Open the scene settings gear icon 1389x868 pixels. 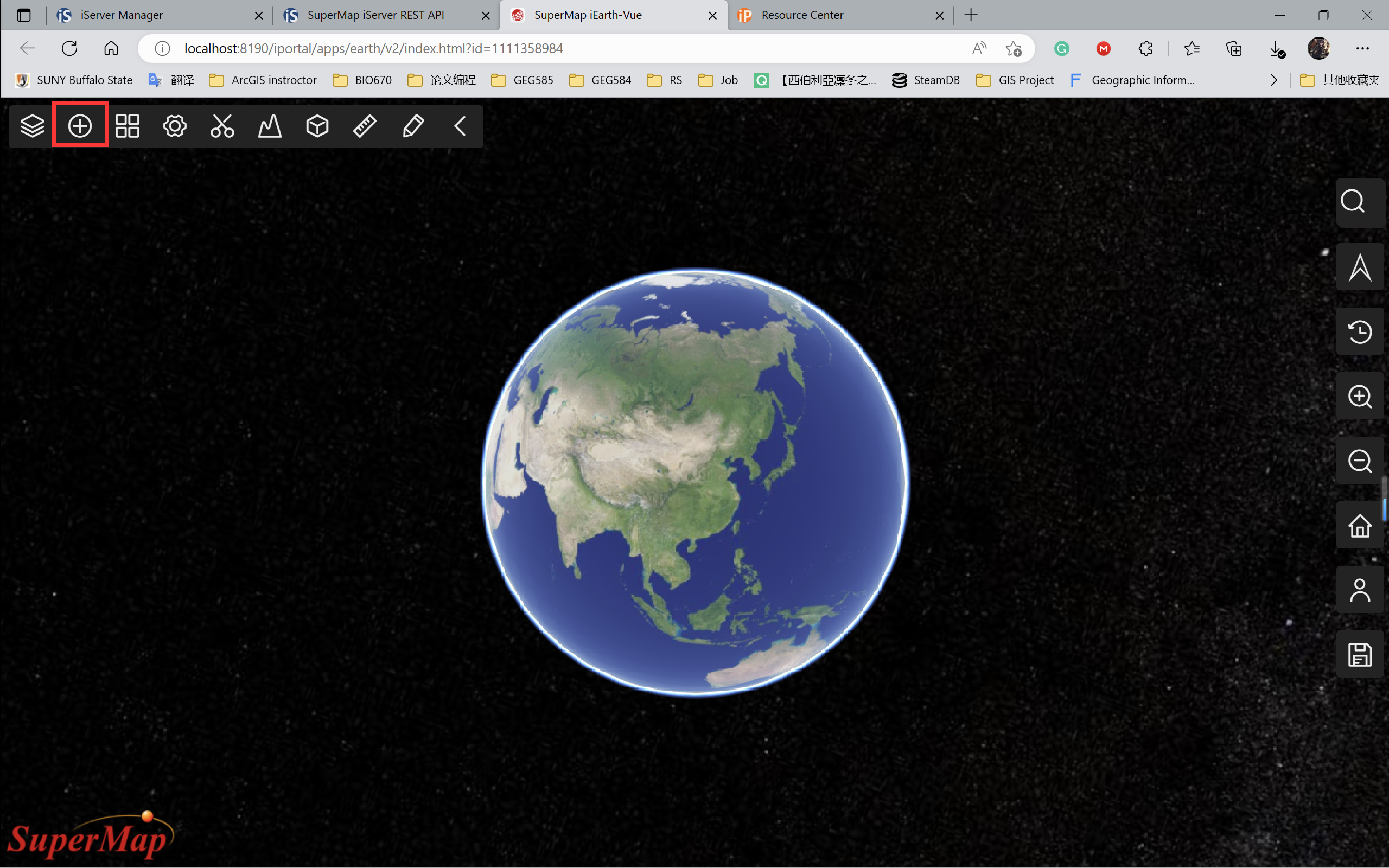[x=175, y=126]
